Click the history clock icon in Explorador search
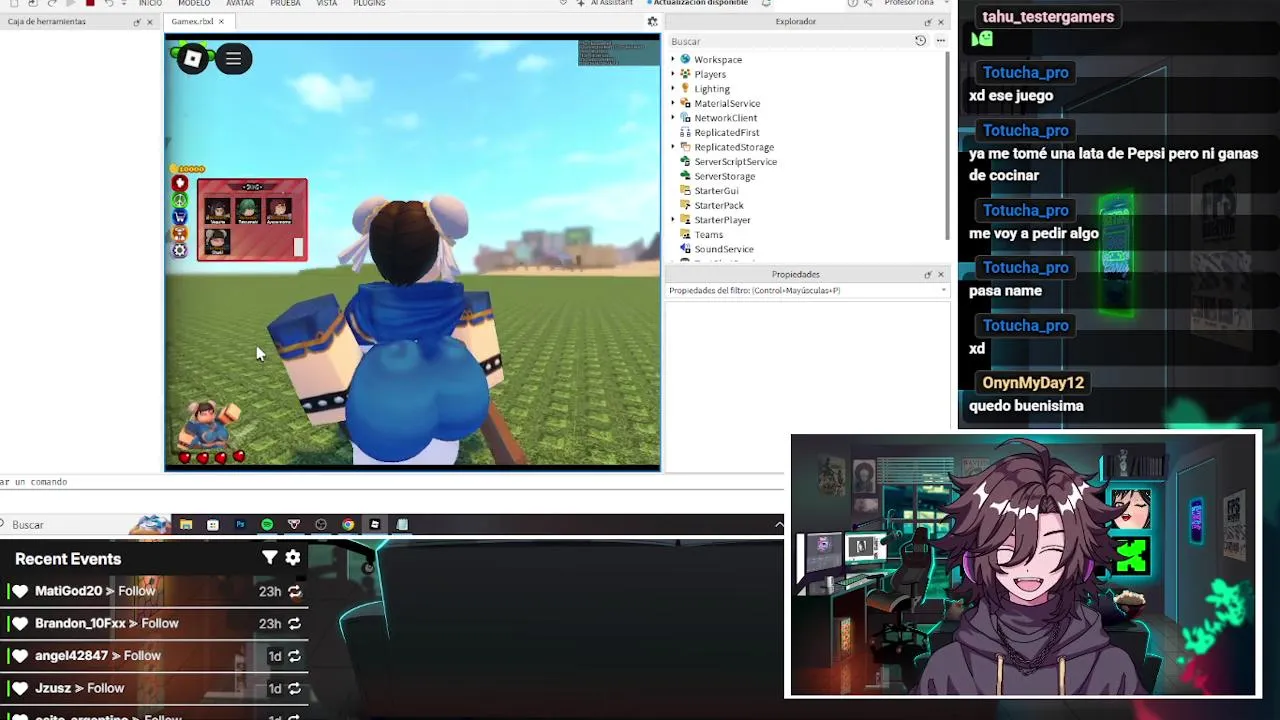This screenshot has width=1280, height=720. coord(920,41)
